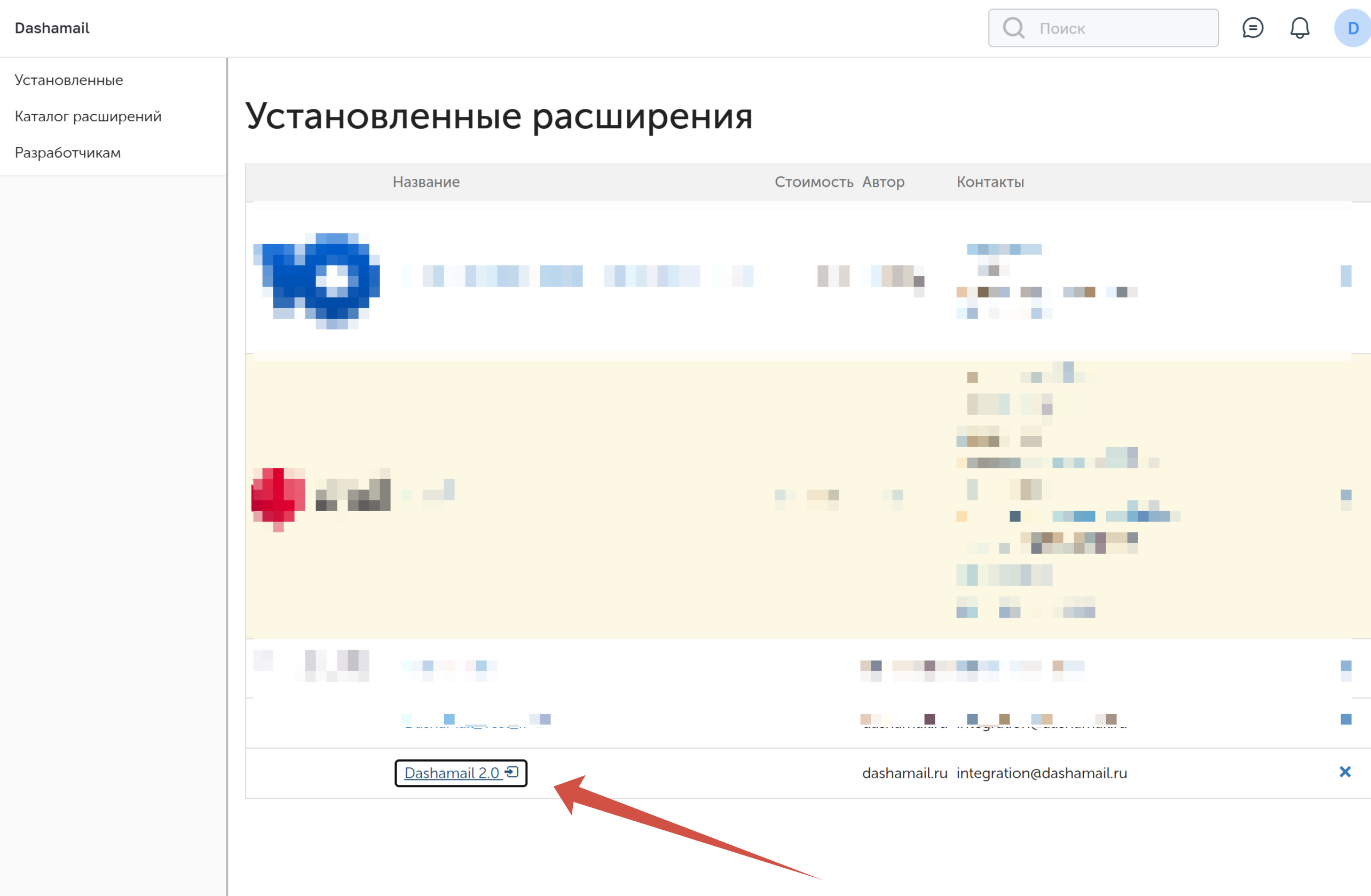Focus the Поиск search field
Image resolution: width=1371 pixels, height=896 pixels.
1103,28
